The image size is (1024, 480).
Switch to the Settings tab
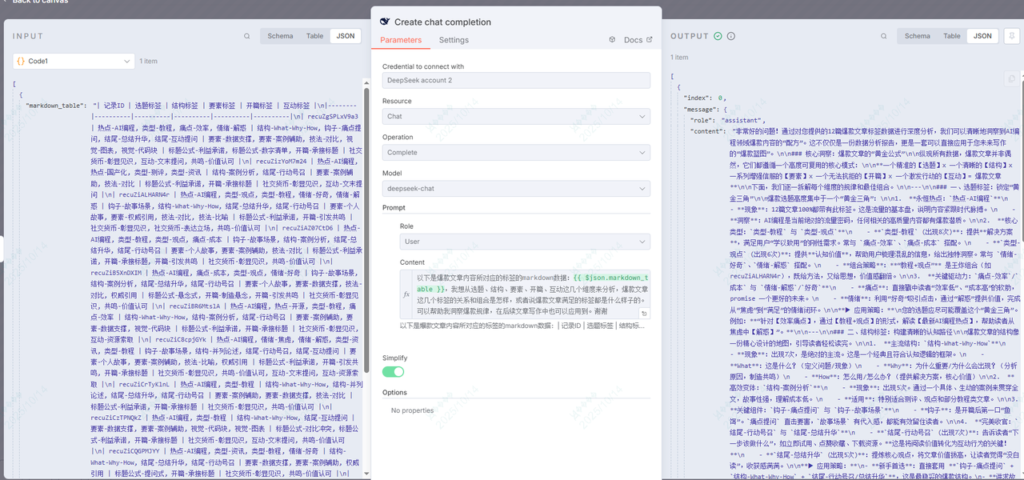(x=453, y=40)
